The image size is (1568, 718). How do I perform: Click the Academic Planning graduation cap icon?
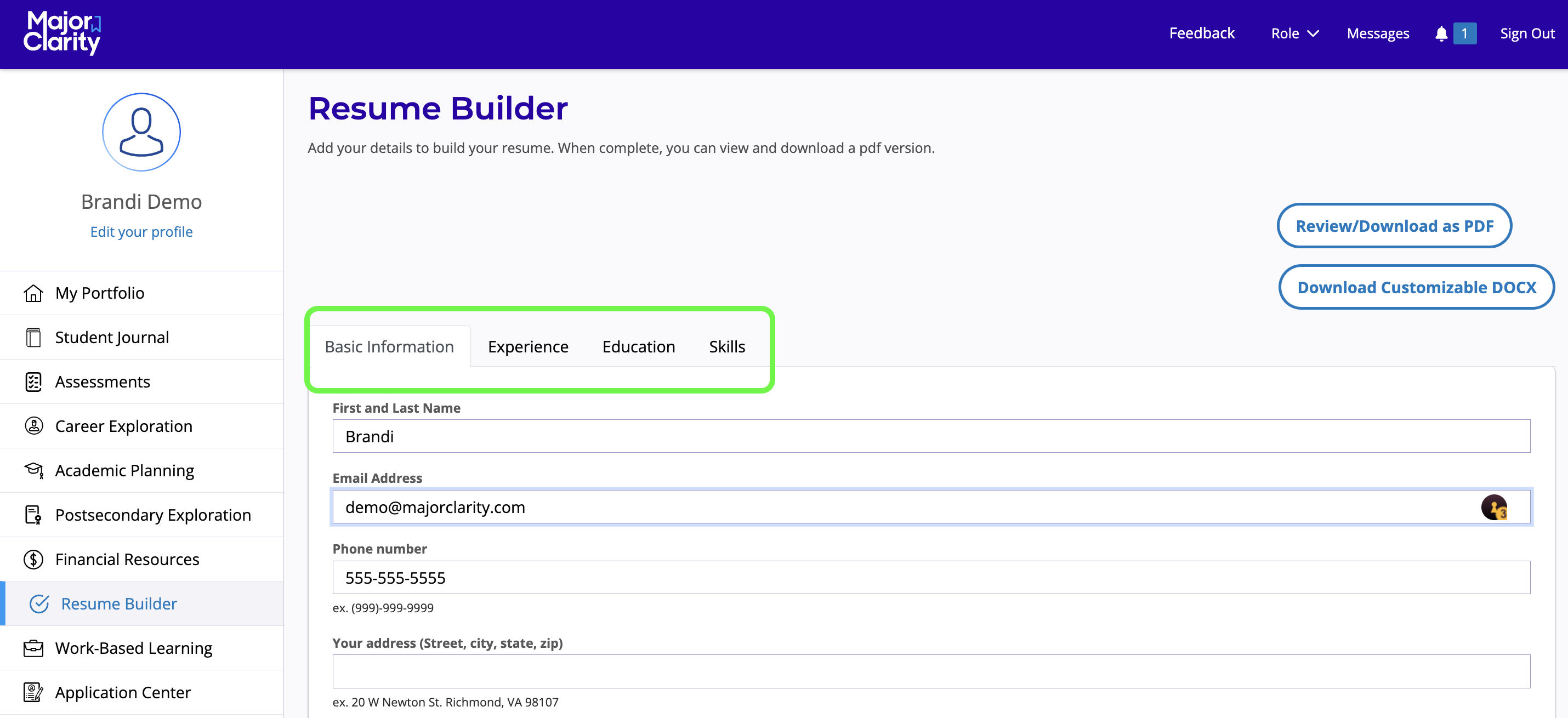(33, 470)
